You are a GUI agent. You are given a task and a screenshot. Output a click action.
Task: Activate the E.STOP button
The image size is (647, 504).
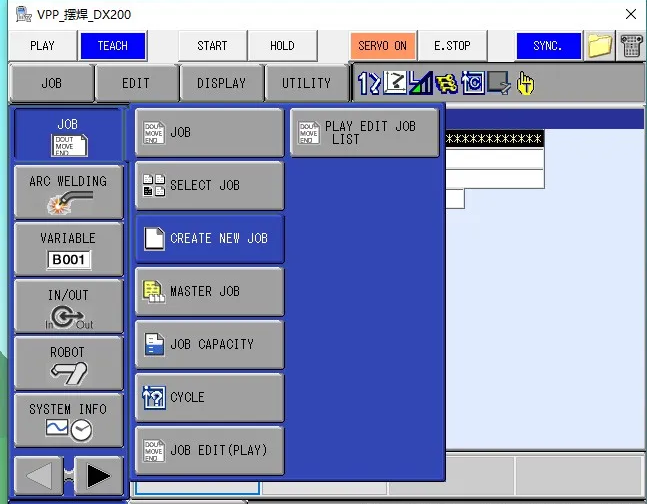point(452,45)
